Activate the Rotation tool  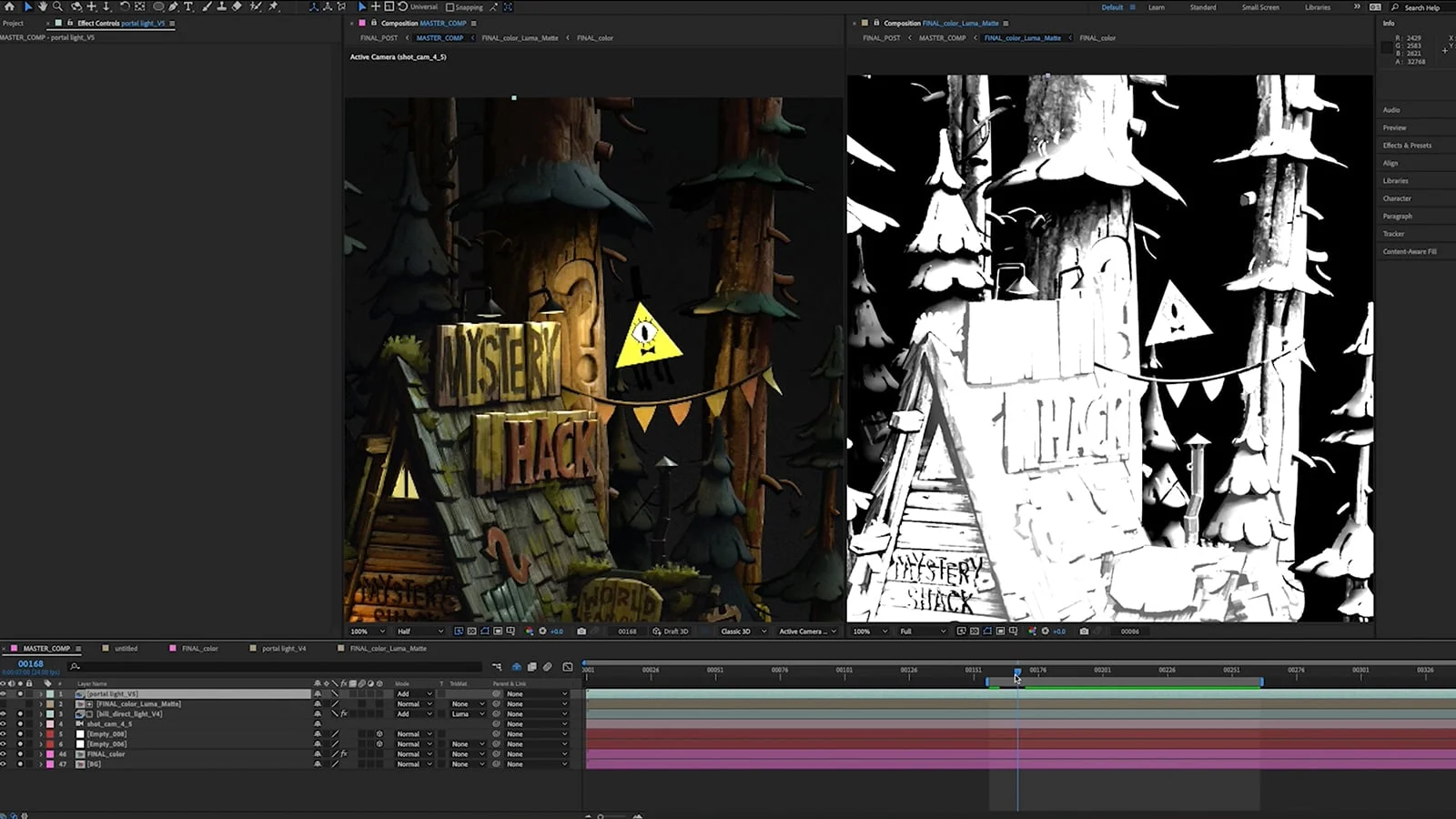pos(126,6)
